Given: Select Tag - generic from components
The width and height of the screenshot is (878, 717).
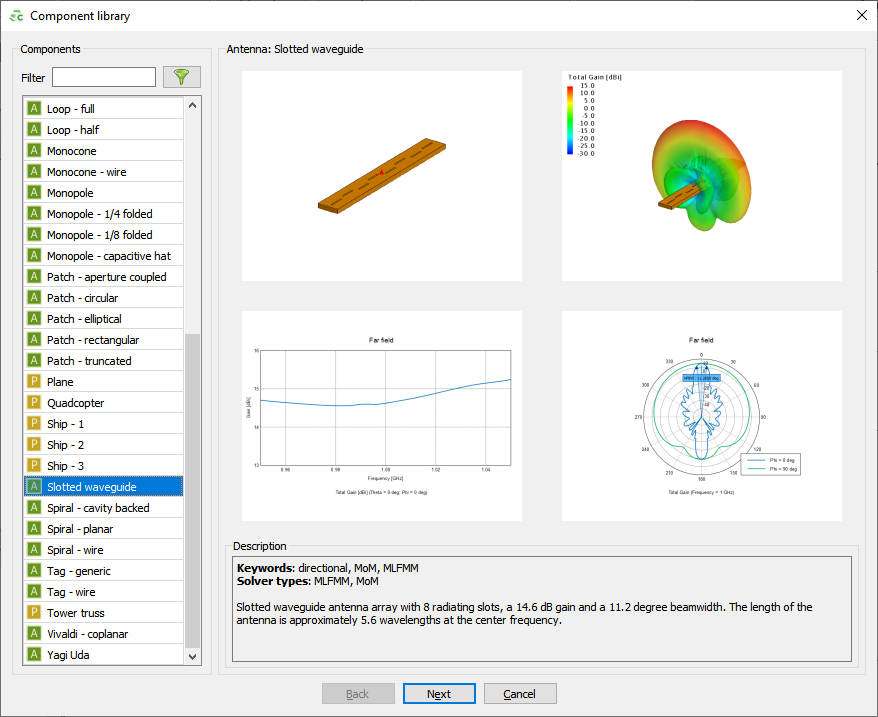Looking at the screenshot, I should [79, 571].
